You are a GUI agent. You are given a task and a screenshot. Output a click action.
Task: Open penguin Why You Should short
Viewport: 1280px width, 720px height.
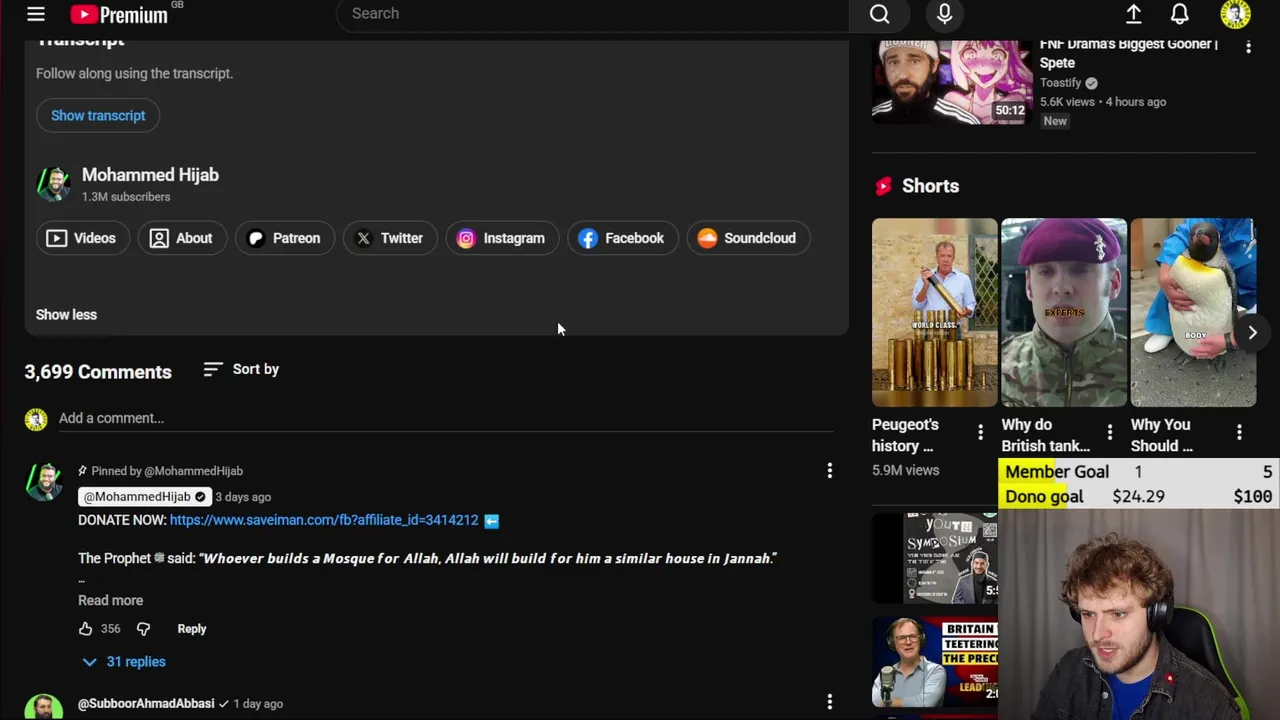click(1193, 312)
